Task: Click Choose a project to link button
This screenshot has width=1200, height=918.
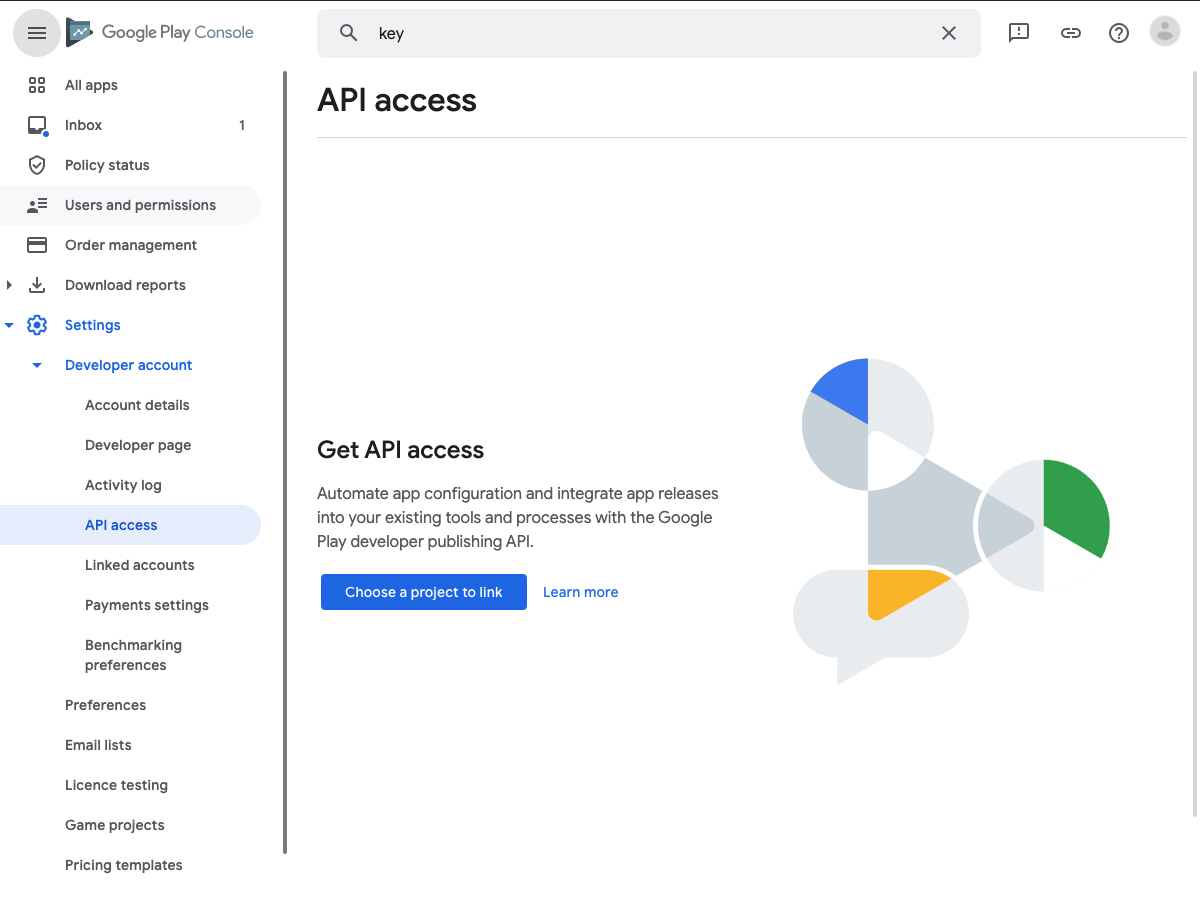Action: pyautogui.click(x=424, y=592)
